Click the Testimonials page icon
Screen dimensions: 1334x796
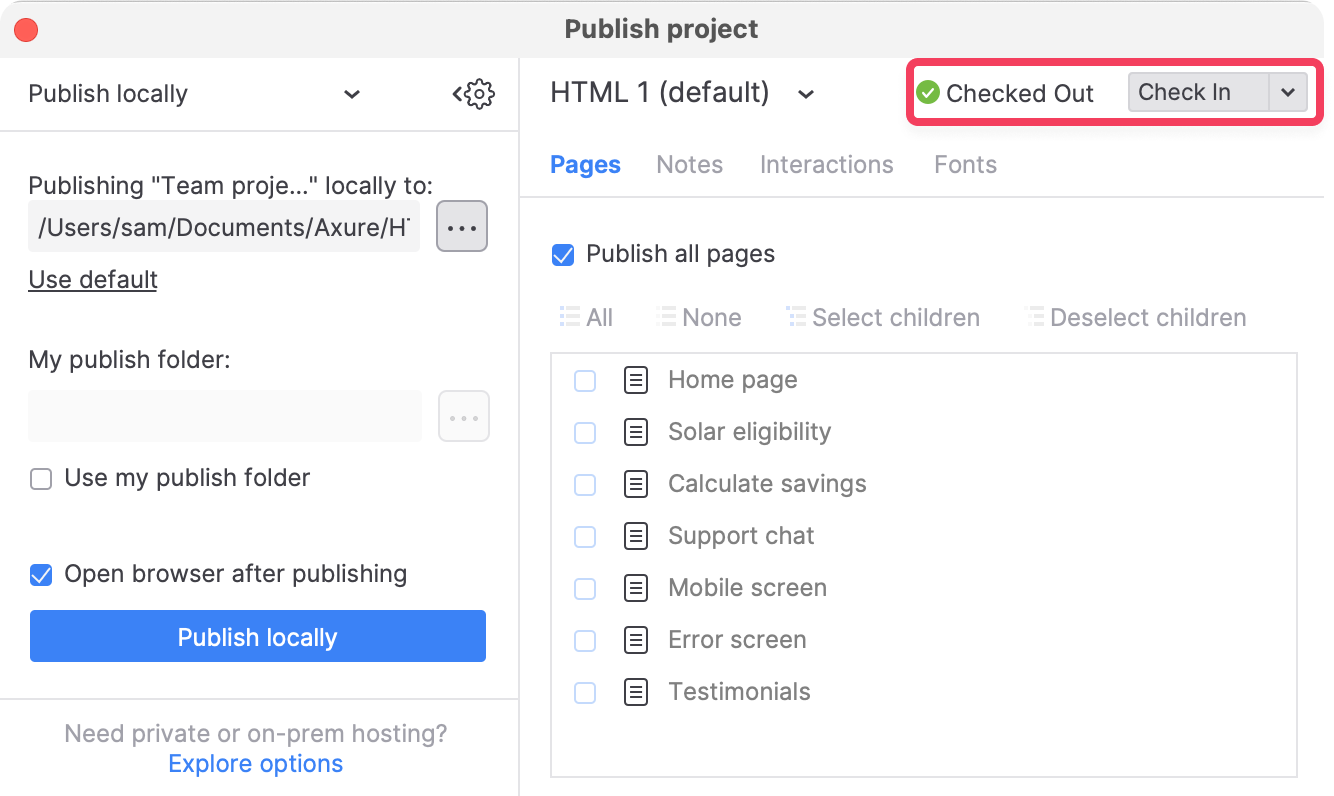tap(636, 692)
